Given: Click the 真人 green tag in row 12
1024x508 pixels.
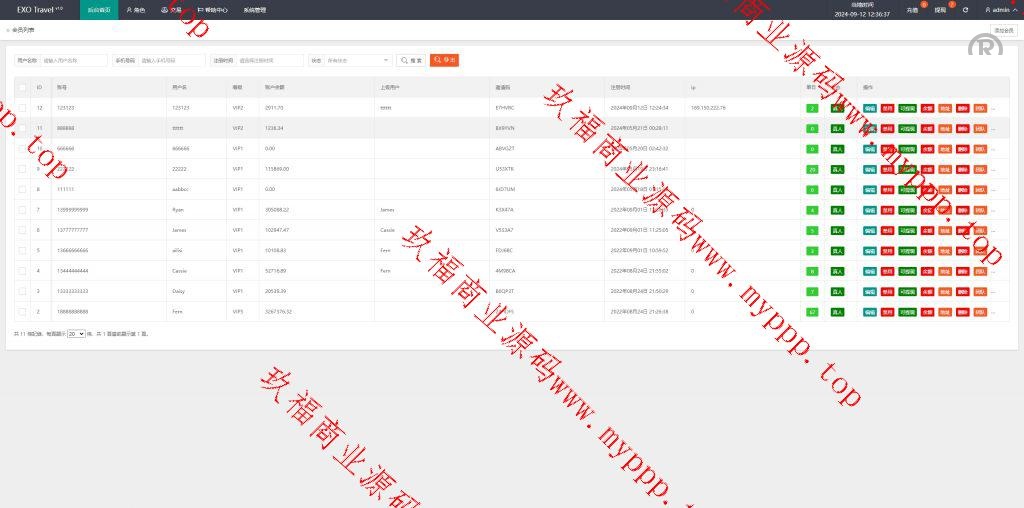Looking at the screenshot, I should pos(837,108).
